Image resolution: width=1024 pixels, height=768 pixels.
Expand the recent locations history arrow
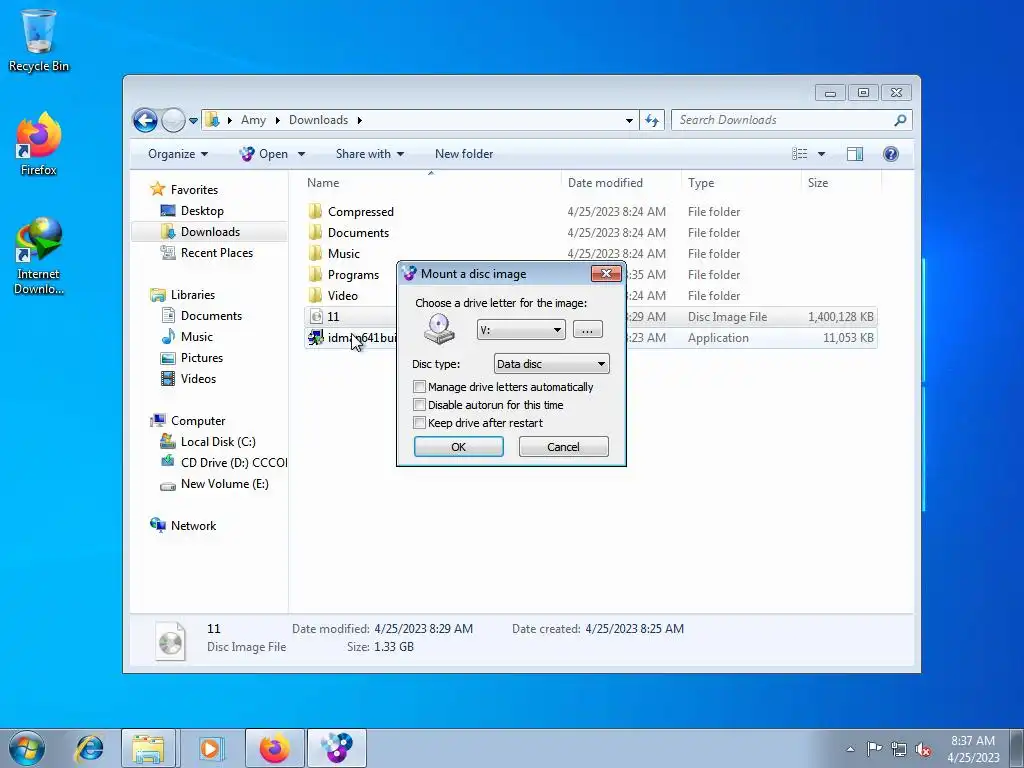click(193, 121)
